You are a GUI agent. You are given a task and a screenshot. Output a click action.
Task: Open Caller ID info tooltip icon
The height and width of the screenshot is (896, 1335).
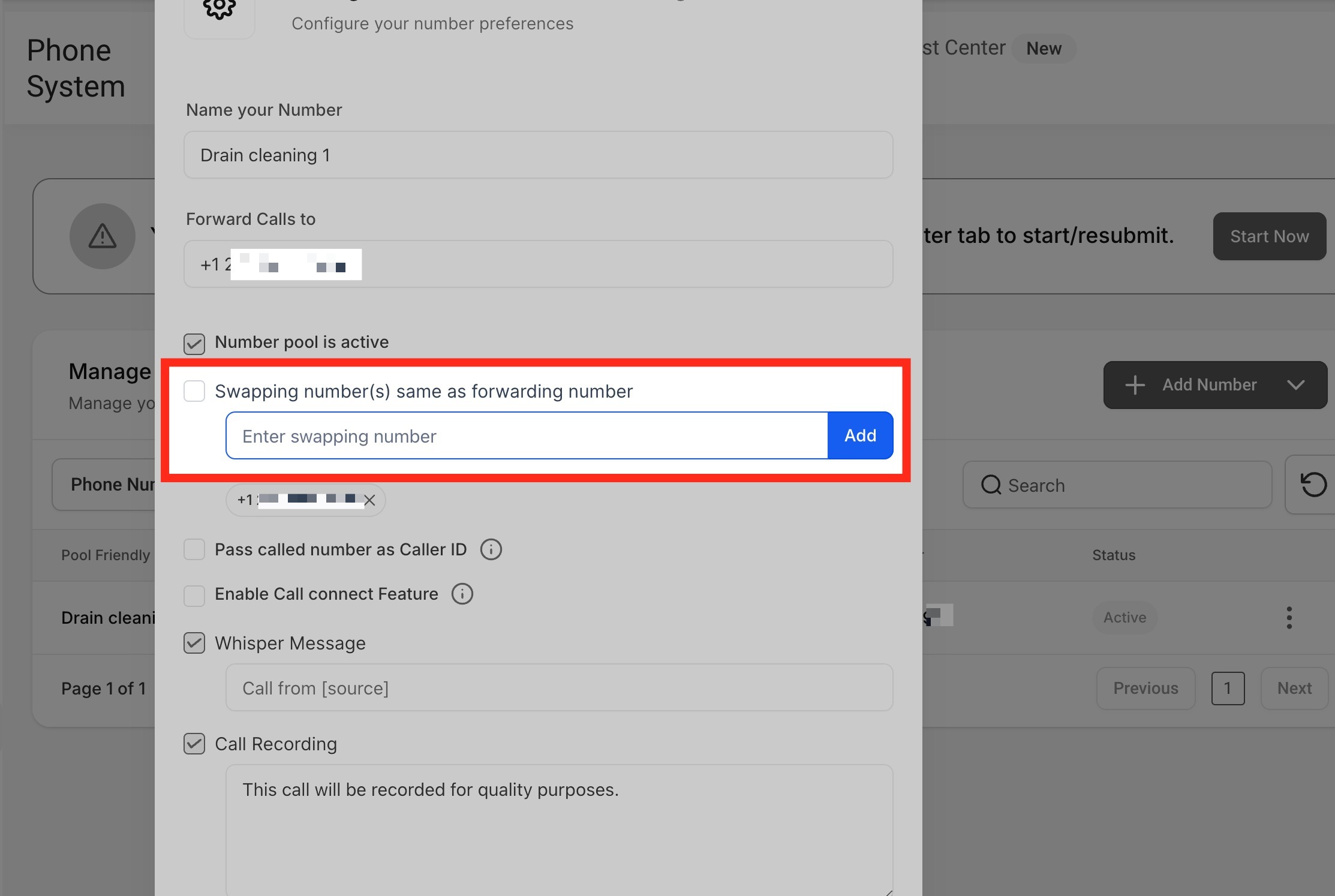[491, 549]
